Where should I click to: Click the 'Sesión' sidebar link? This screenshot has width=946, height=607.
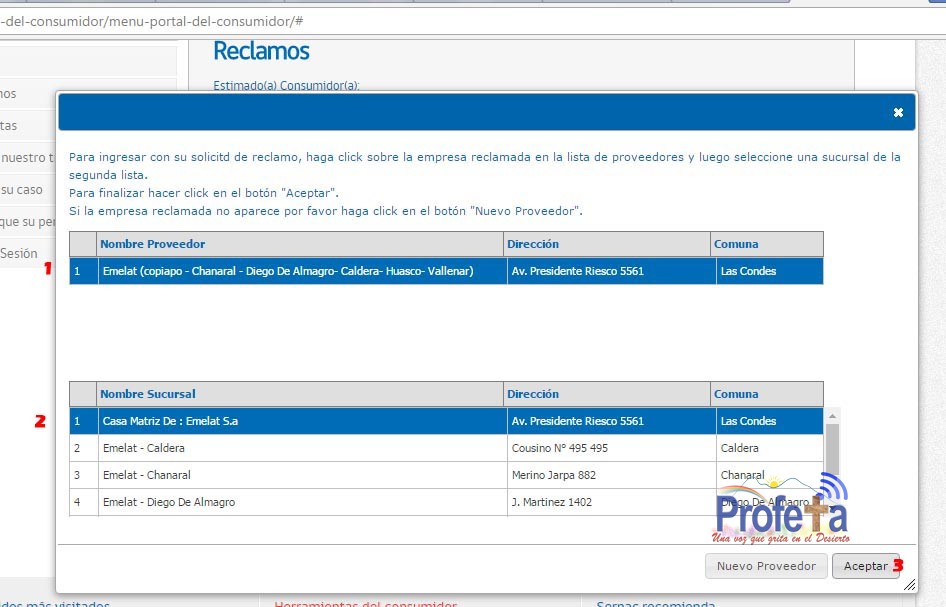19,253
